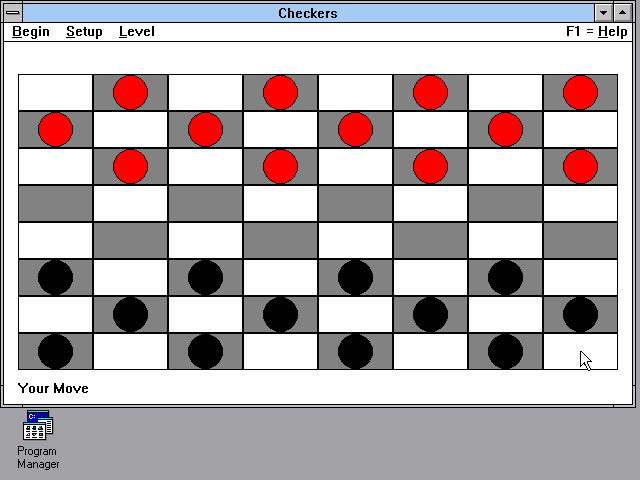Minimize the Checkers window with down arrow
The image size is (640, 480).
[x=602, y=13]
